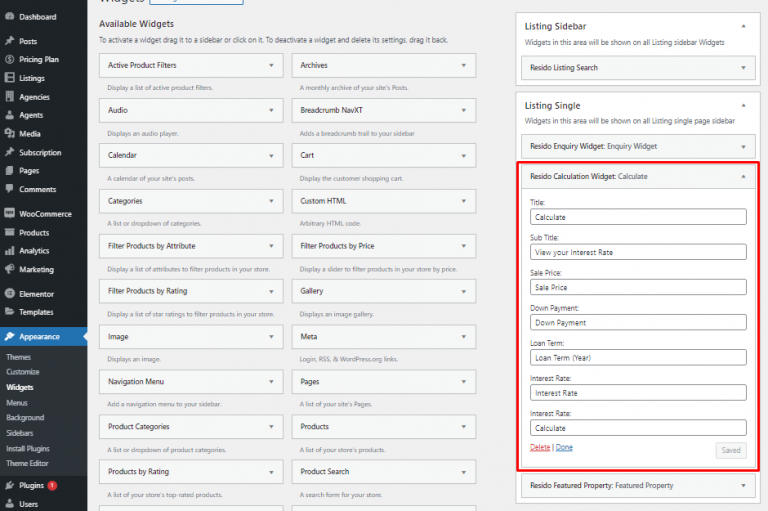Click the Sale Price input field
768x511 pixels.
point(638,288)
